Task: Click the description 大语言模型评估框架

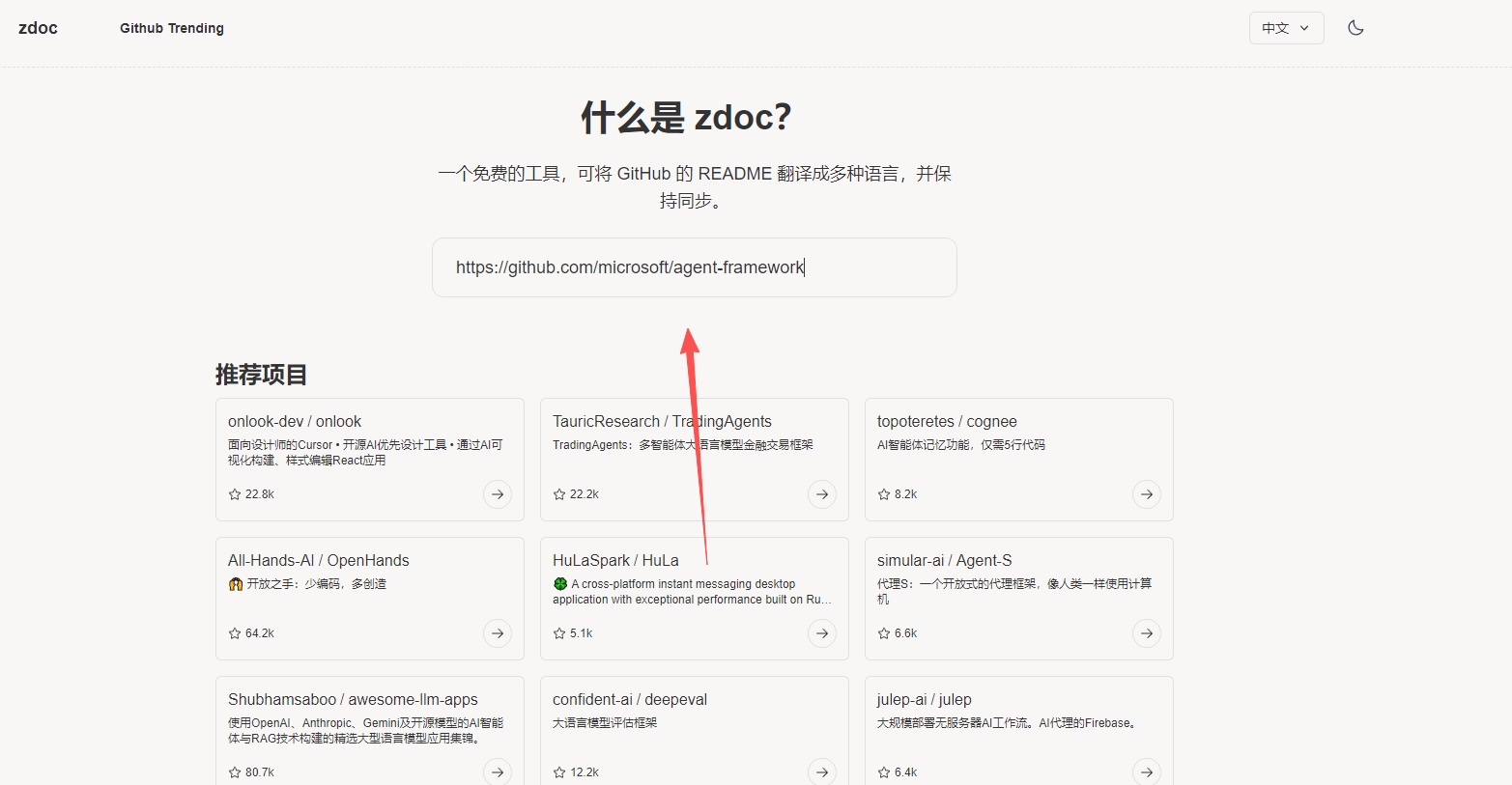Action: pyautogui.click(x=605, y=723)
